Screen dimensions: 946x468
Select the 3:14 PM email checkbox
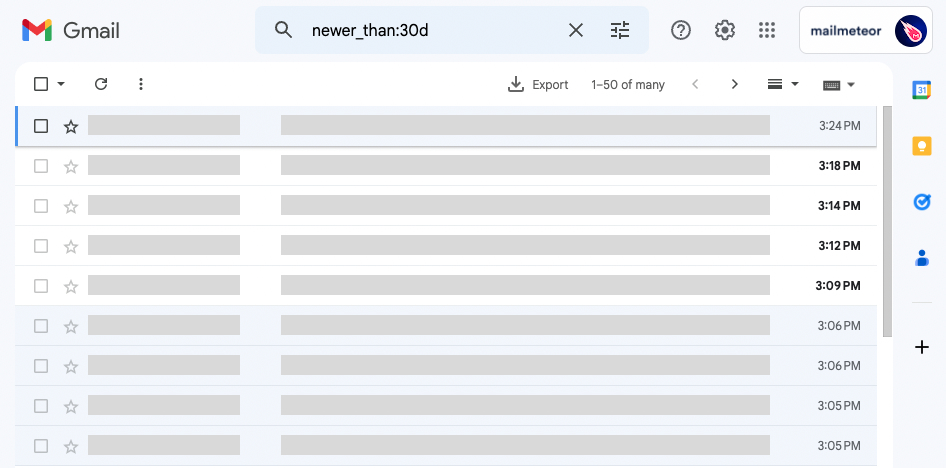pyautogui.click(x=41, y=206)
